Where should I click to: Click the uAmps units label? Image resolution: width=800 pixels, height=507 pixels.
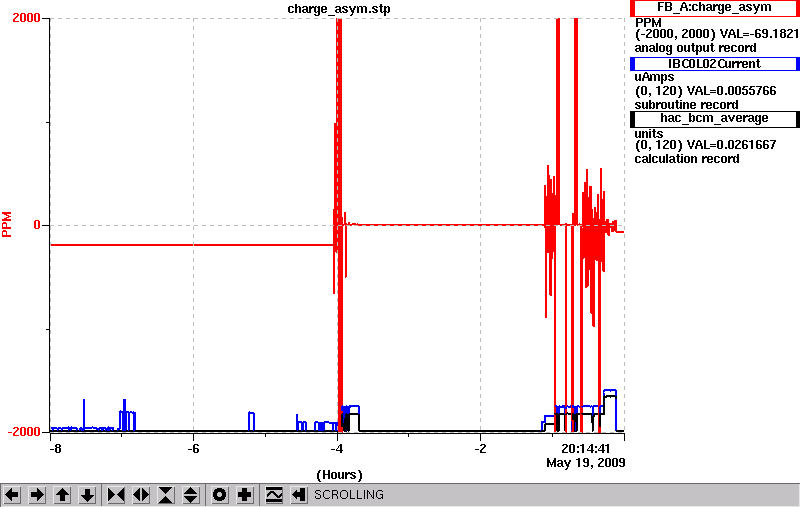(x=655, y=77)
